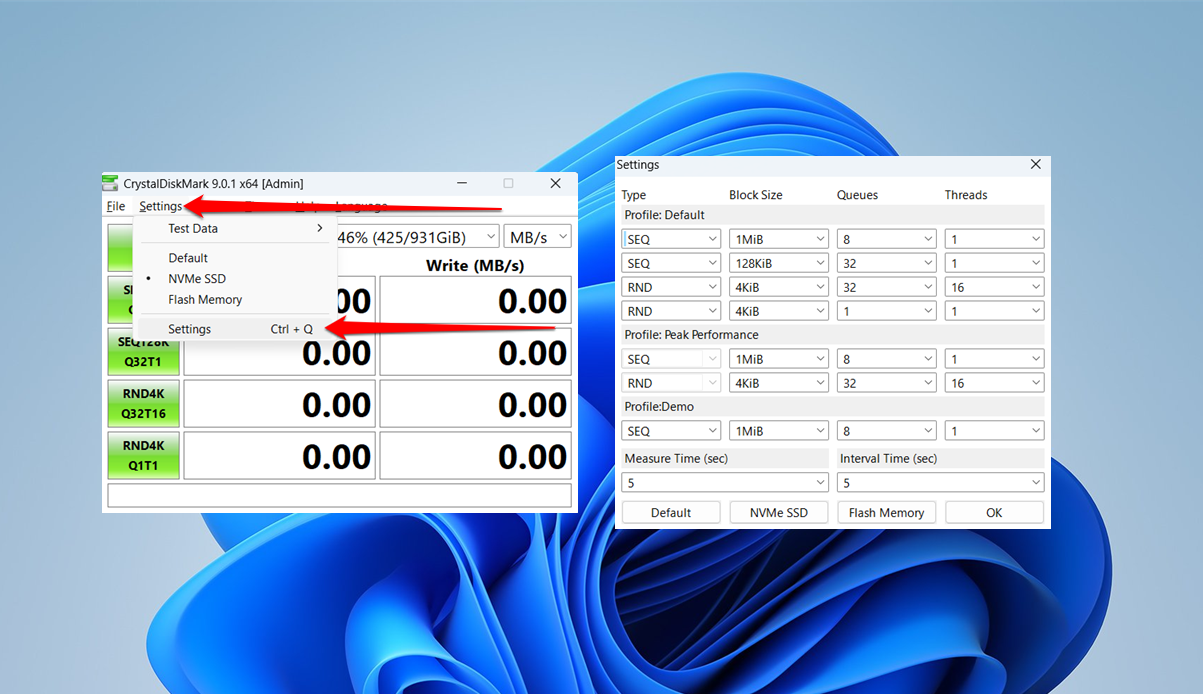Open the first Block Size dropdown set to 1MiB
This screenshot has height=694, width=1203.
[778, 238]
